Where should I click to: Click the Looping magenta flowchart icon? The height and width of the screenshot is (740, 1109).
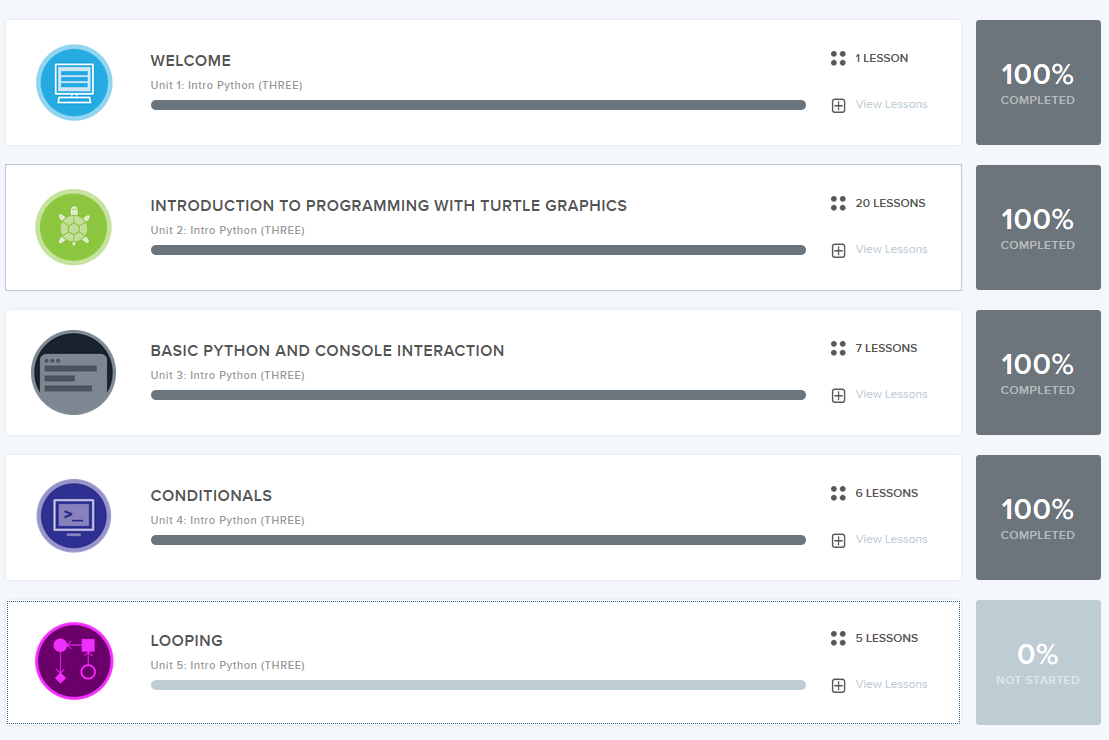pyautogui.click(x=74, y=661)
